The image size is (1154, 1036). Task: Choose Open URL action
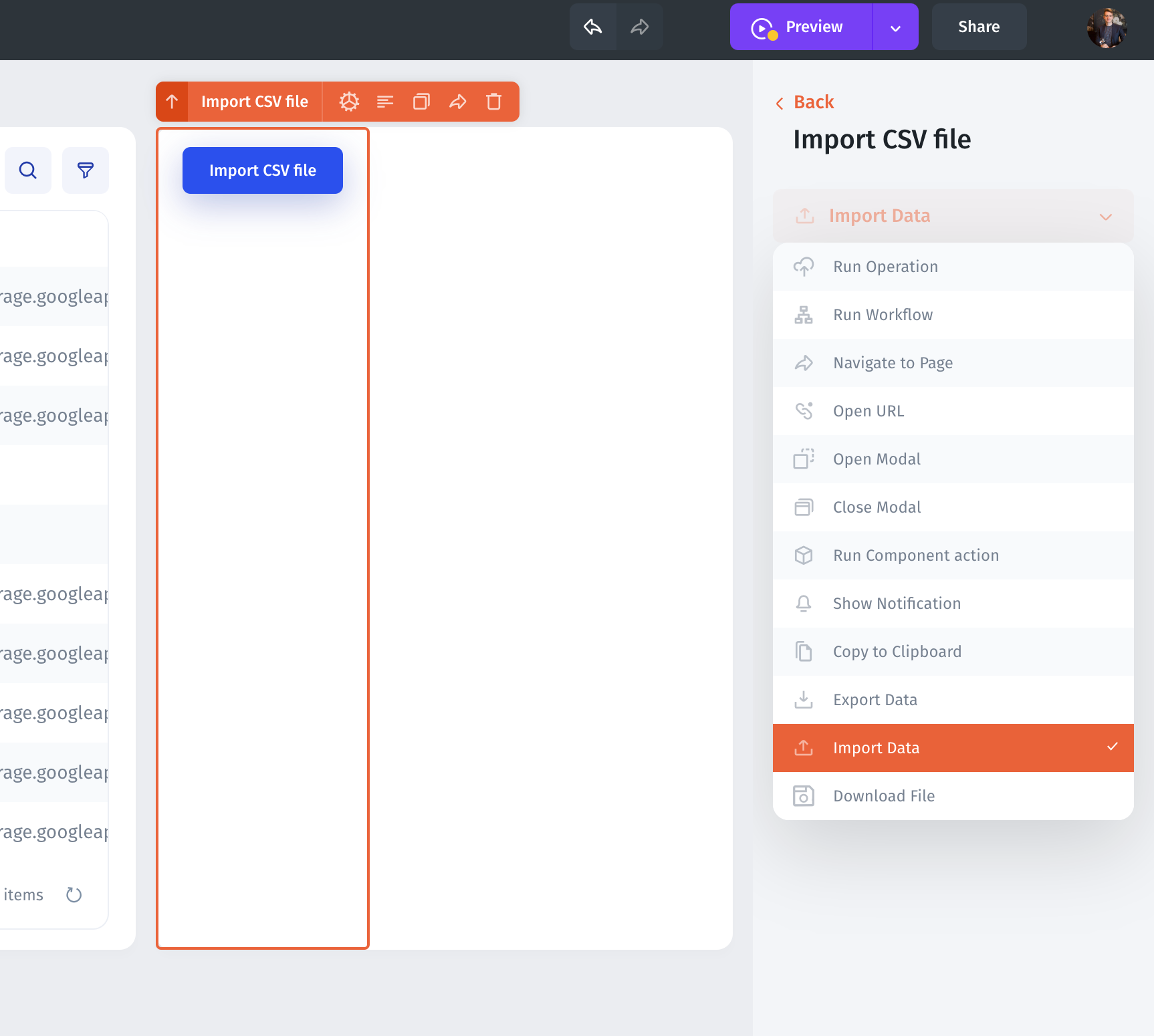953,411
